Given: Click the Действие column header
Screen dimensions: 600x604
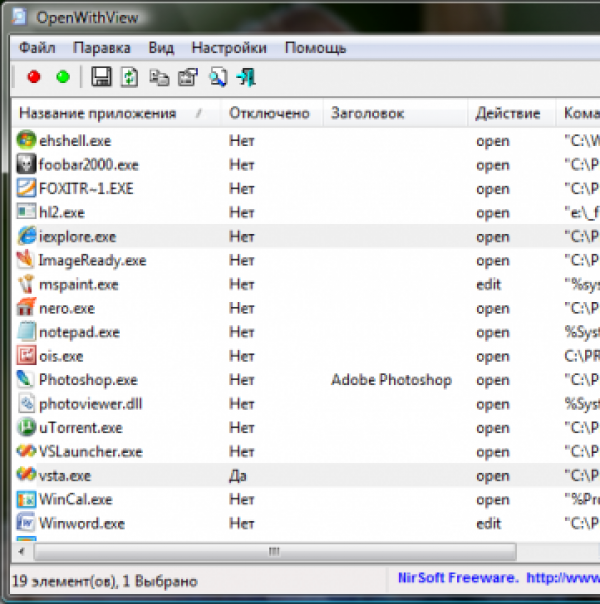Looking at the screenshot, I should coord(508,113).
